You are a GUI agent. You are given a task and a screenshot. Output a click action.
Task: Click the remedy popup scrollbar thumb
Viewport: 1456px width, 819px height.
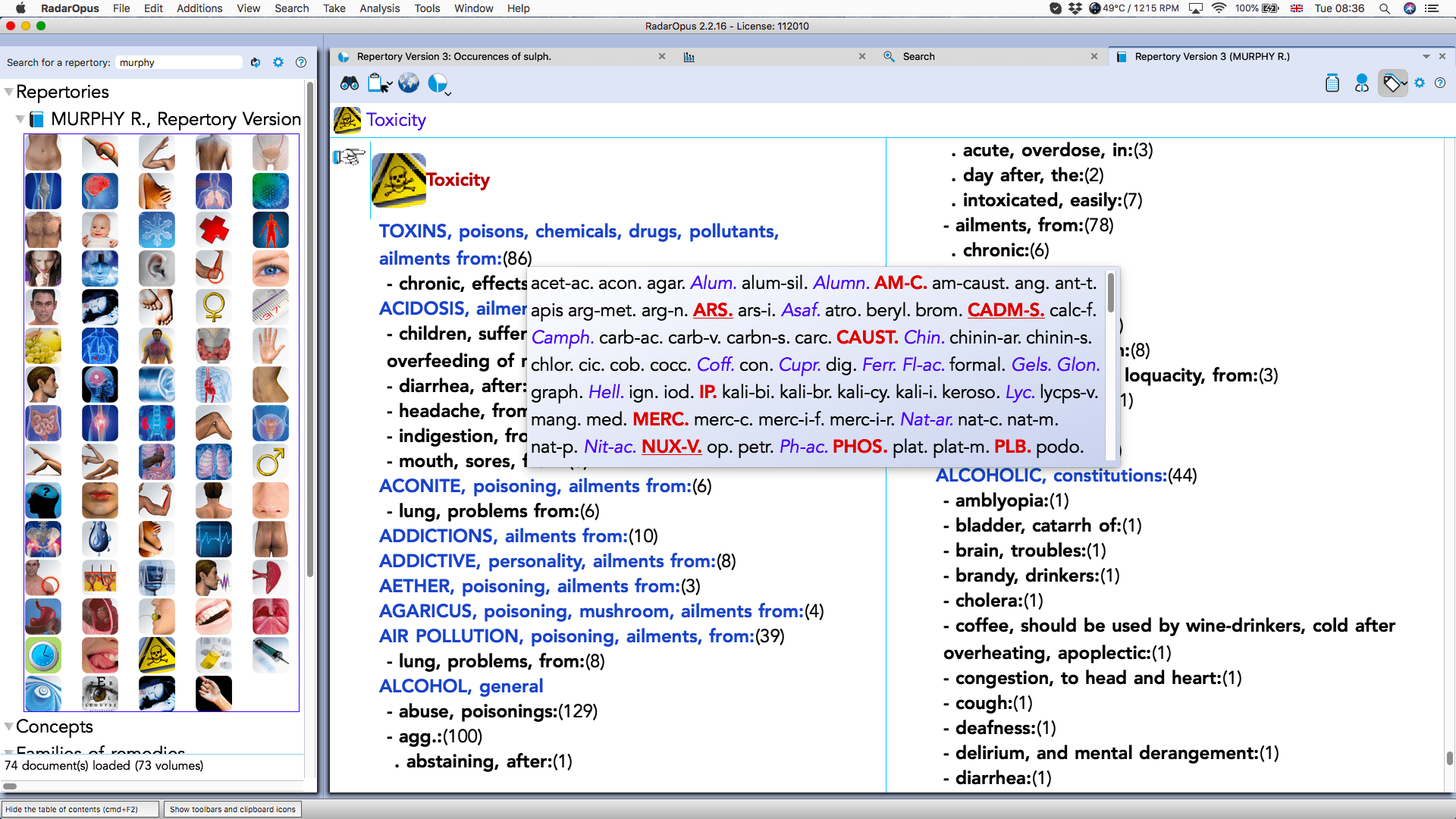coord(1111,291)
